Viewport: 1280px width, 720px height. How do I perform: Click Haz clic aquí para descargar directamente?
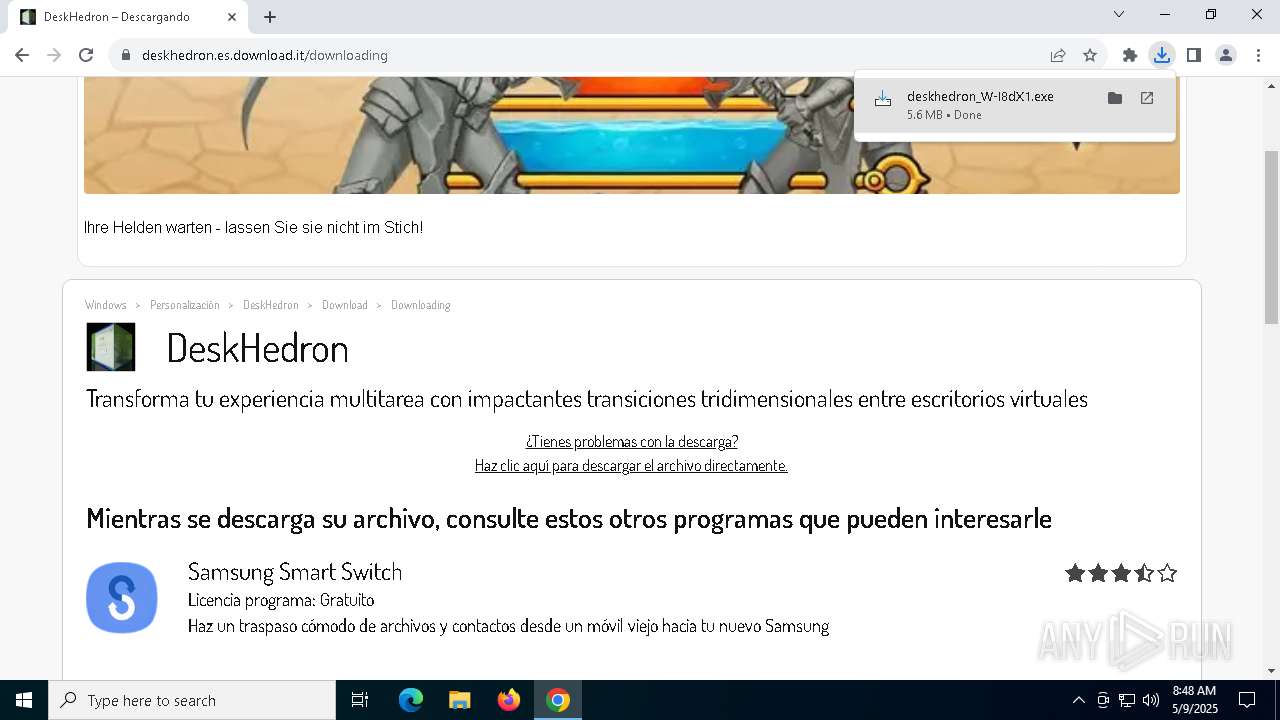click(631, 466)
